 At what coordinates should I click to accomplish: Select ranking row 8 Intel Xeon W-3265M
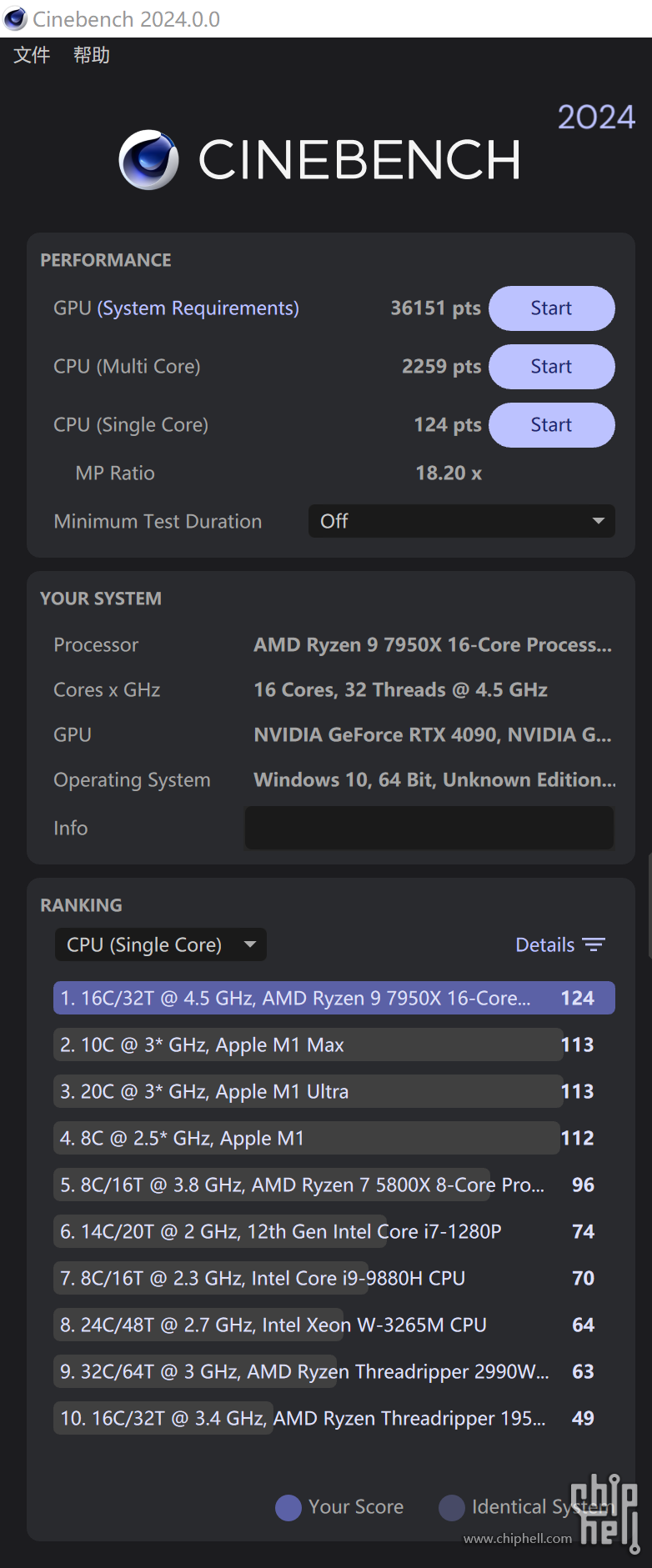[x=334, y=1325]
